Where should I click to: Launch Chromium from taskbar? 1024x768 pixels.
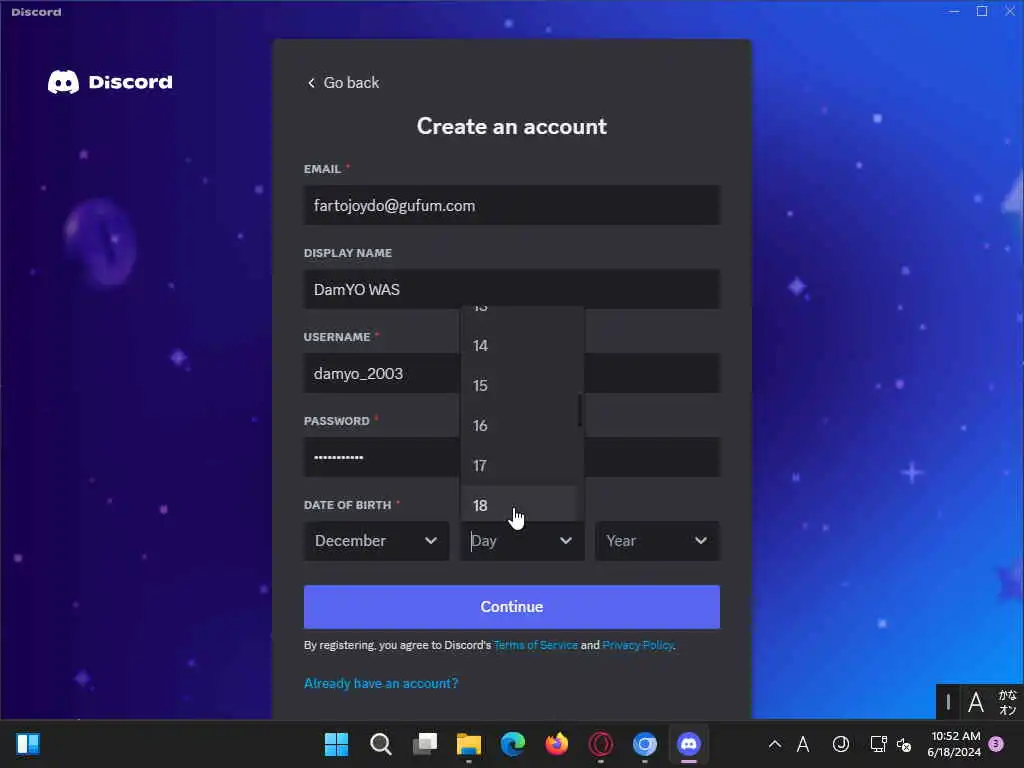[645, 744]
